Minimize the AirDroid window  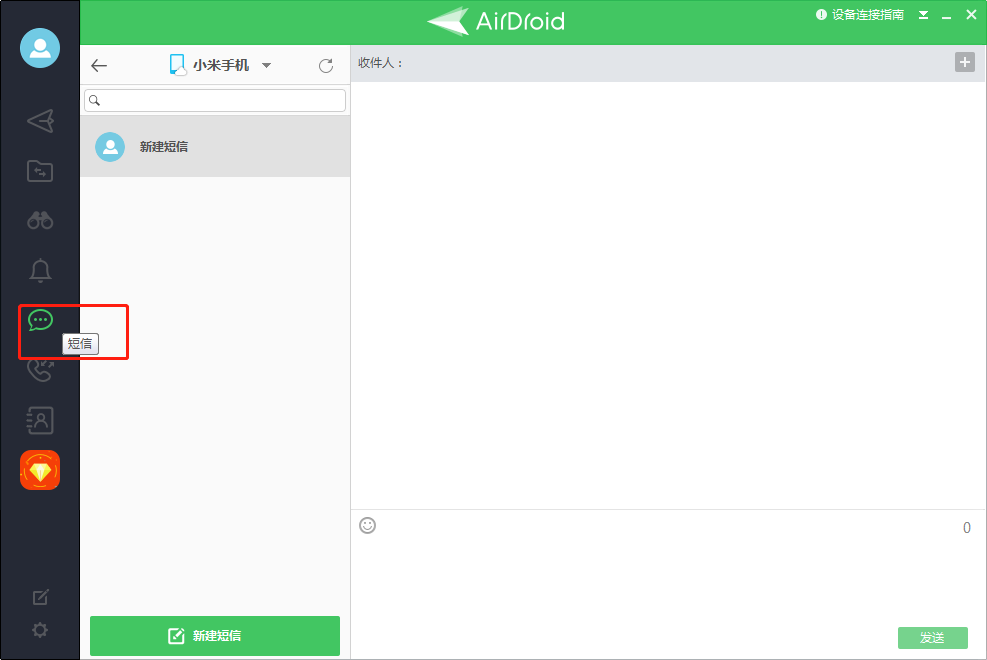[946, 16]
